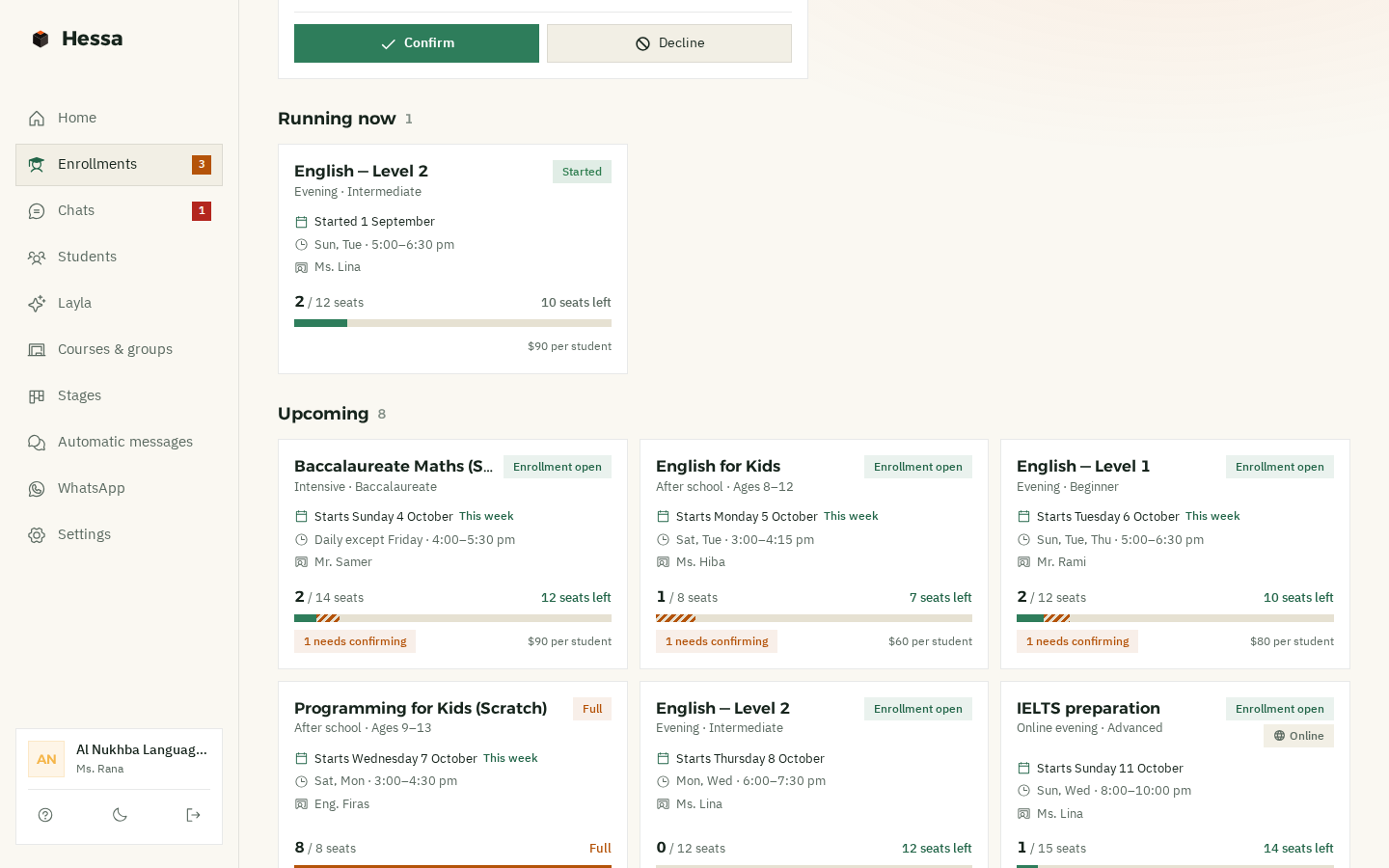Click the seats progress bar of running English Level 2
The width and height of the screenshot is (1389, 868).
(x=452, y=323)
